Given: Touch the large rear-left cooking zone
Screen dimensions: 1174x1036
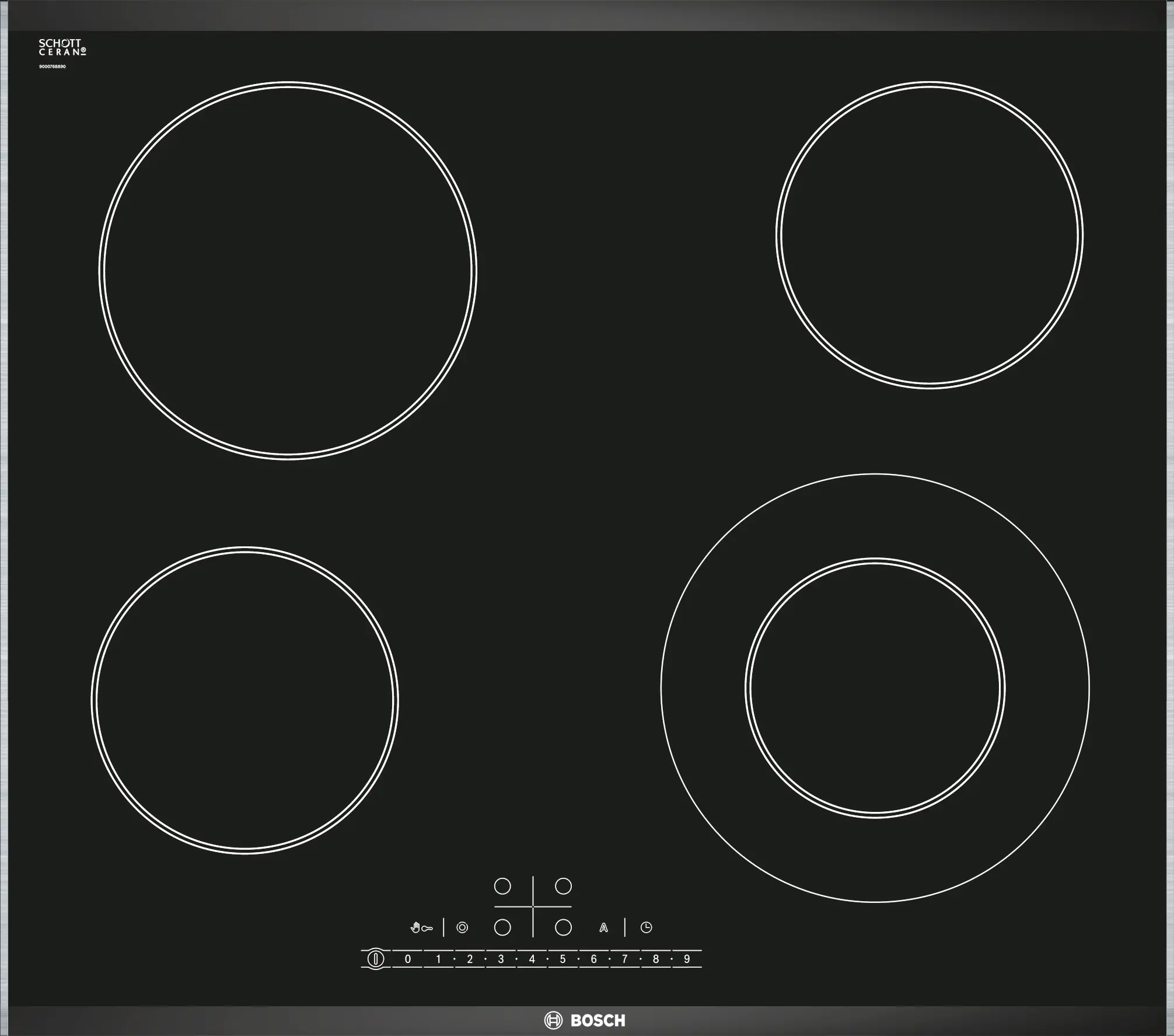Looking at the screenshot, I should coord(288,270).
